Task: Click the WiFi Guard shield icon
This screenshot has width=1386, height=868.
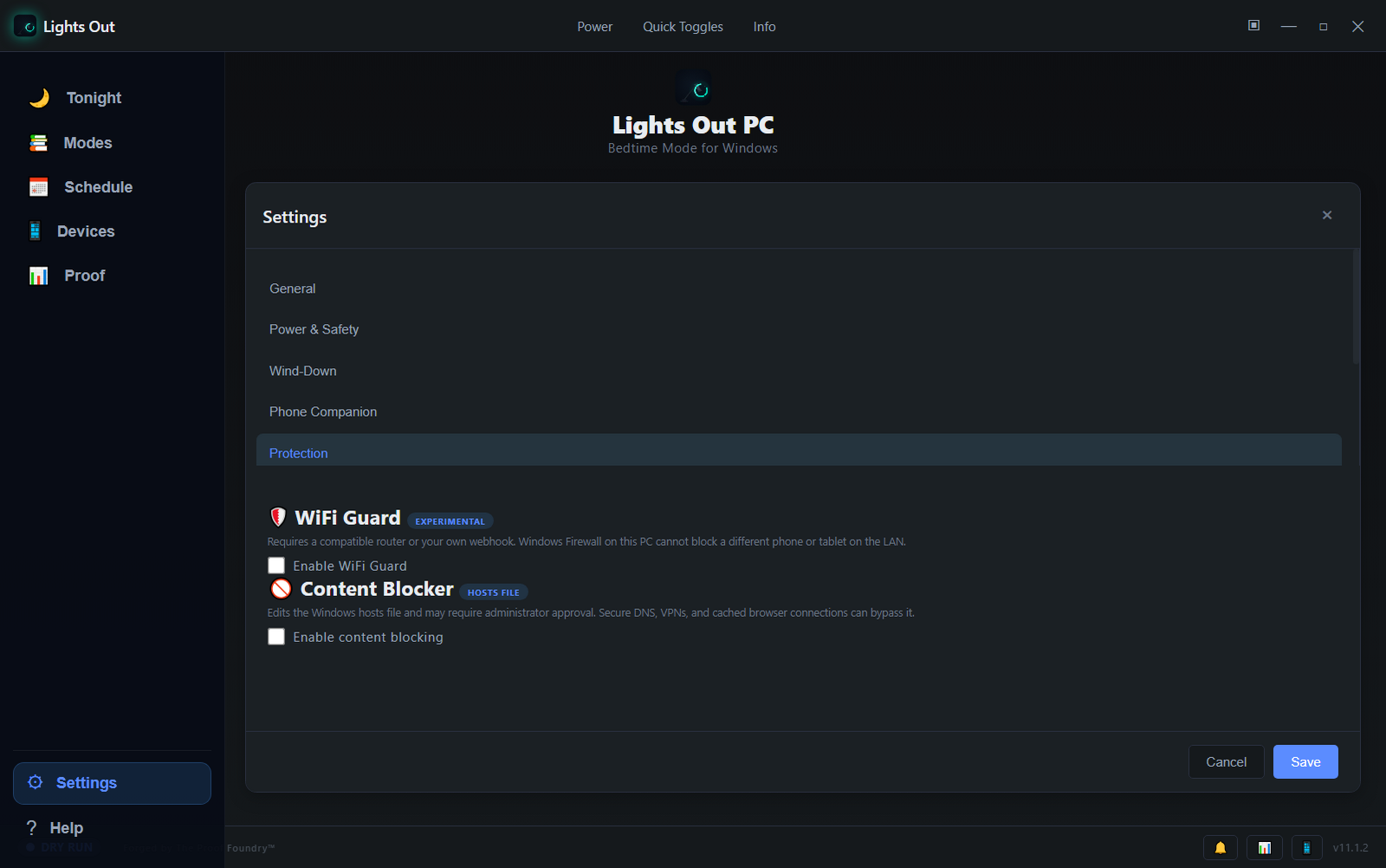Action: click(278, 517)
